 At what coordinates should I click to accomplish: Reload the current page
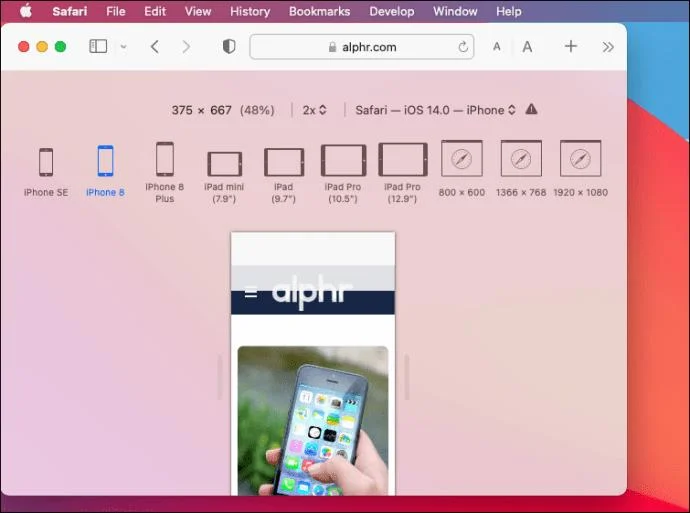463,47
